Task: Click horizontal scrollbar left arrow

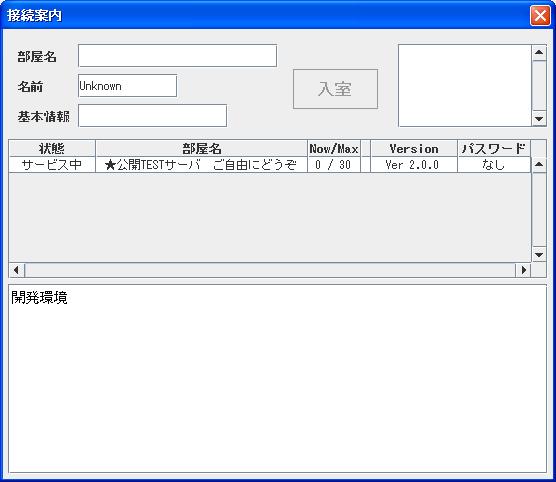Action: (16, 270)
